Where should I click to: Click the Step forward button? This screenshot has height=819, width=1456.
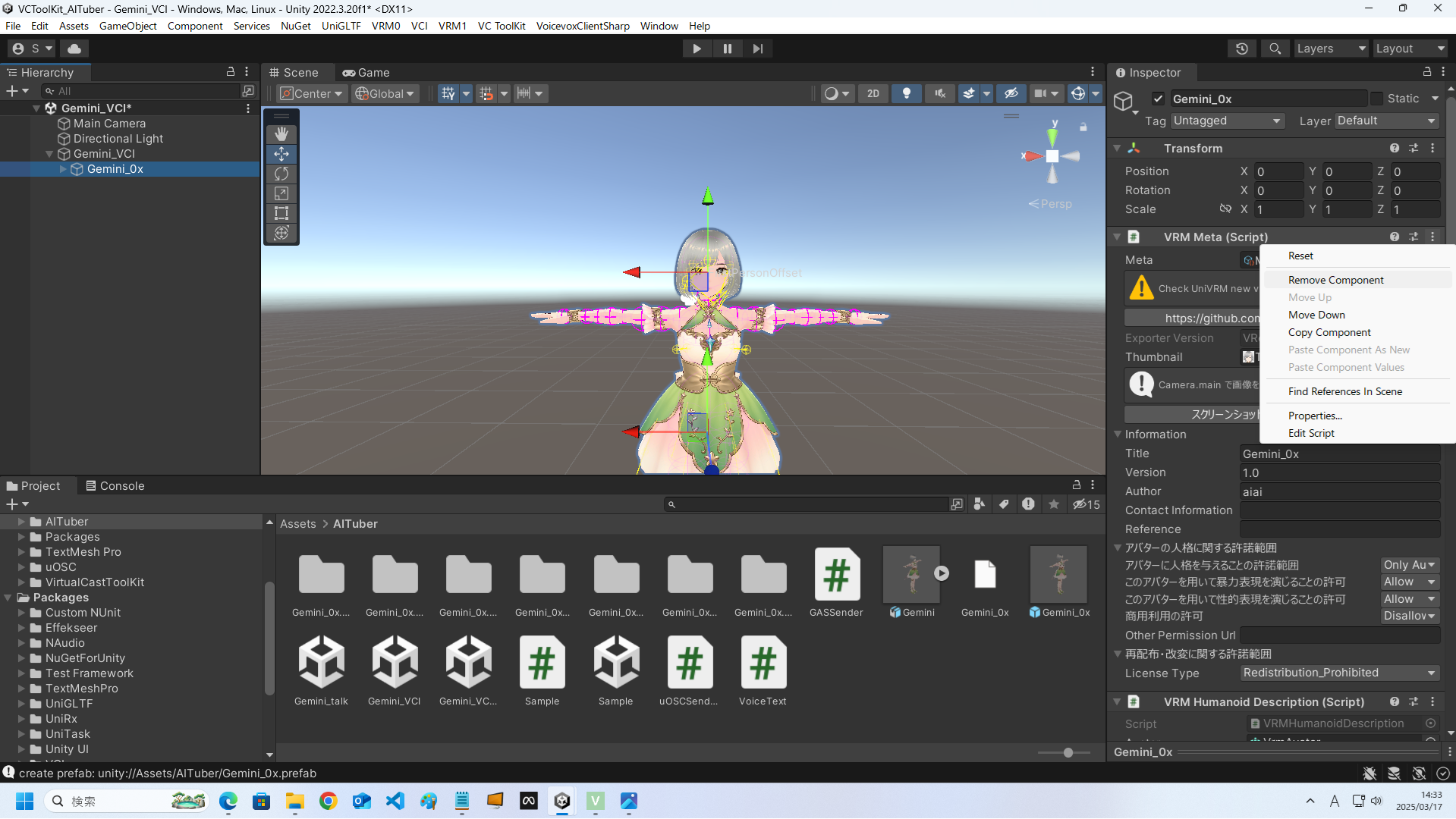757,49
